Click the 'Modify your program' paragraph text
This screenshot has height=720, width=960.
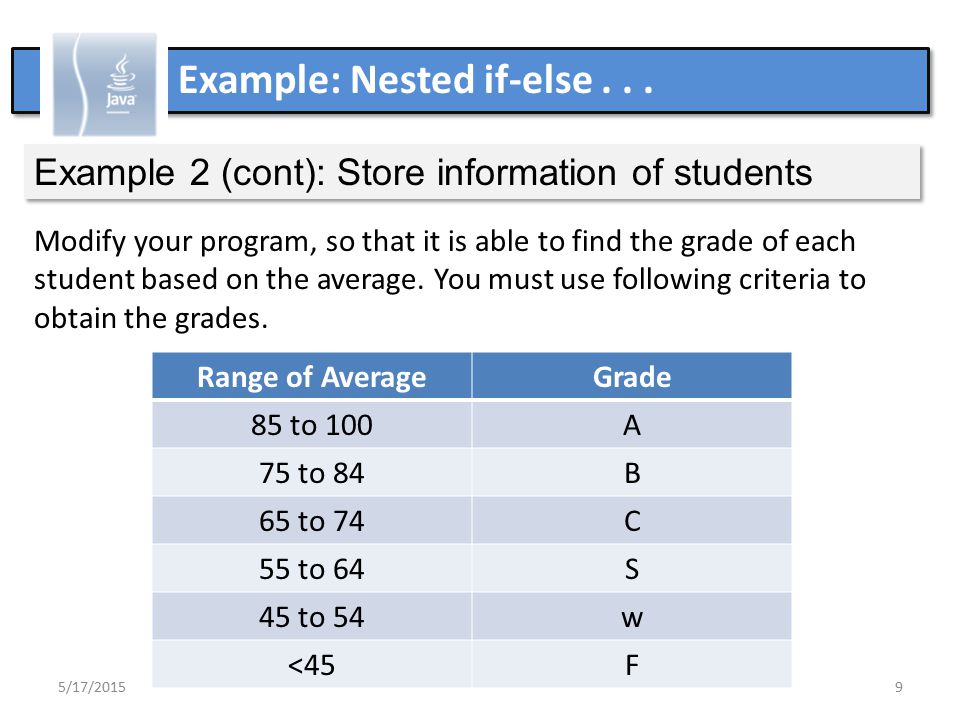click(x=450, y=279)
